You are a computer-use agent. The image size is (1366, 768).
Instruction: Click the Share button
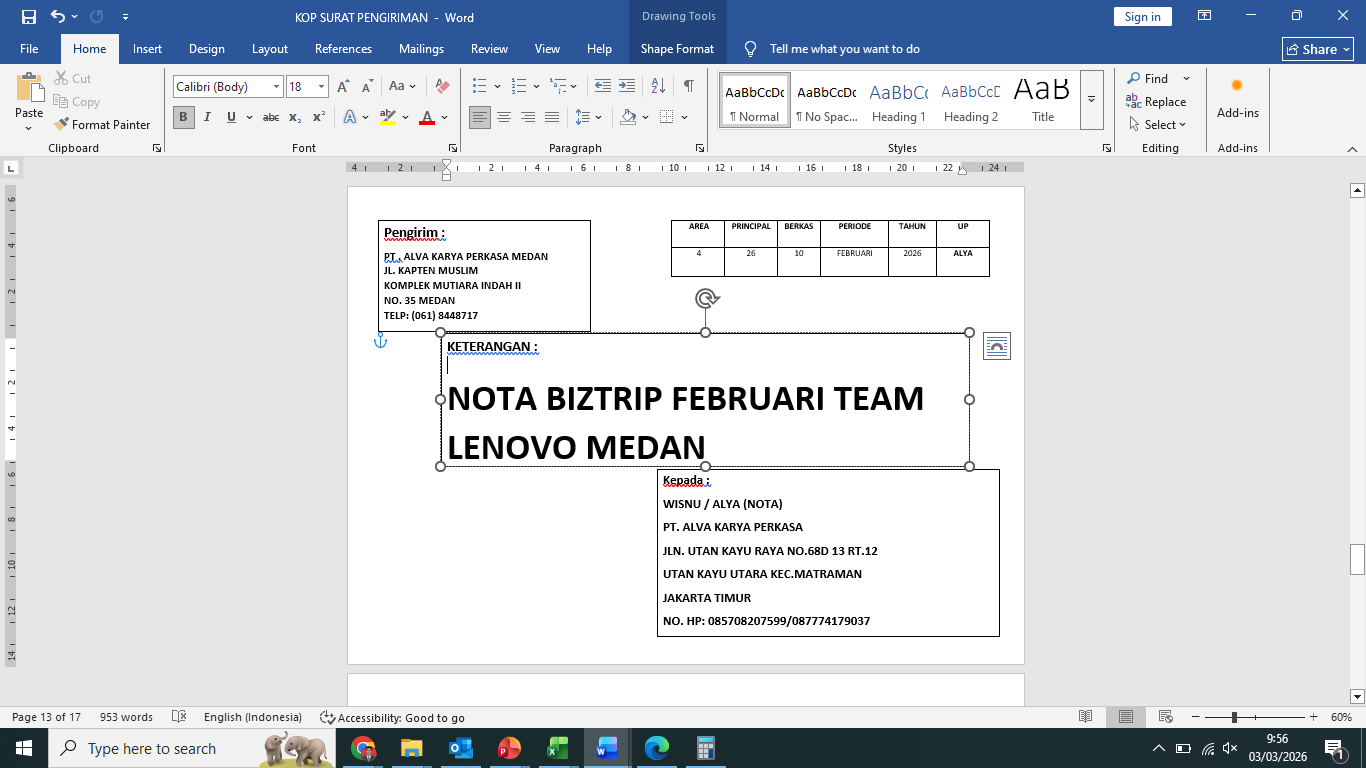(x=1317, y=49)
